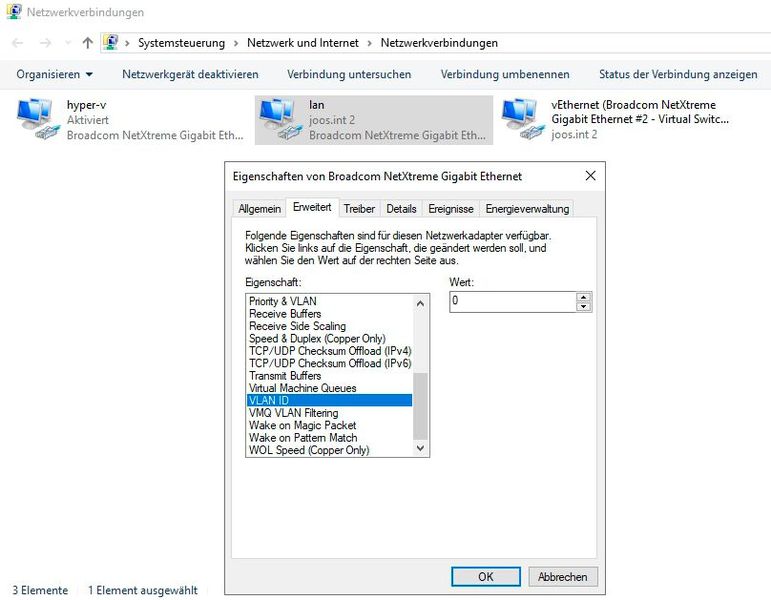Click into the Wert value field
The width and height of the screenshot is (771, 600).
pyautogui.click(x=512, y=301)
